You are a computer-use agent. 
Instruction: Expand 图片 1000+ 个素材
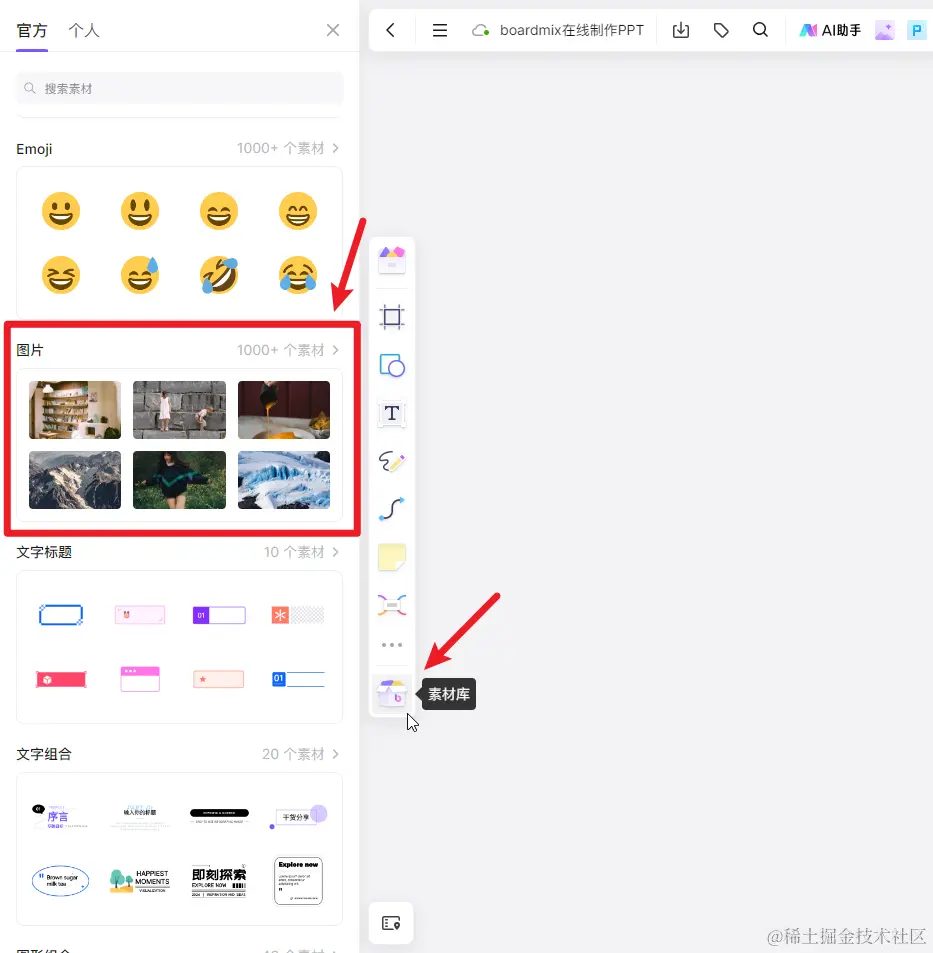(x=288, y=350)
